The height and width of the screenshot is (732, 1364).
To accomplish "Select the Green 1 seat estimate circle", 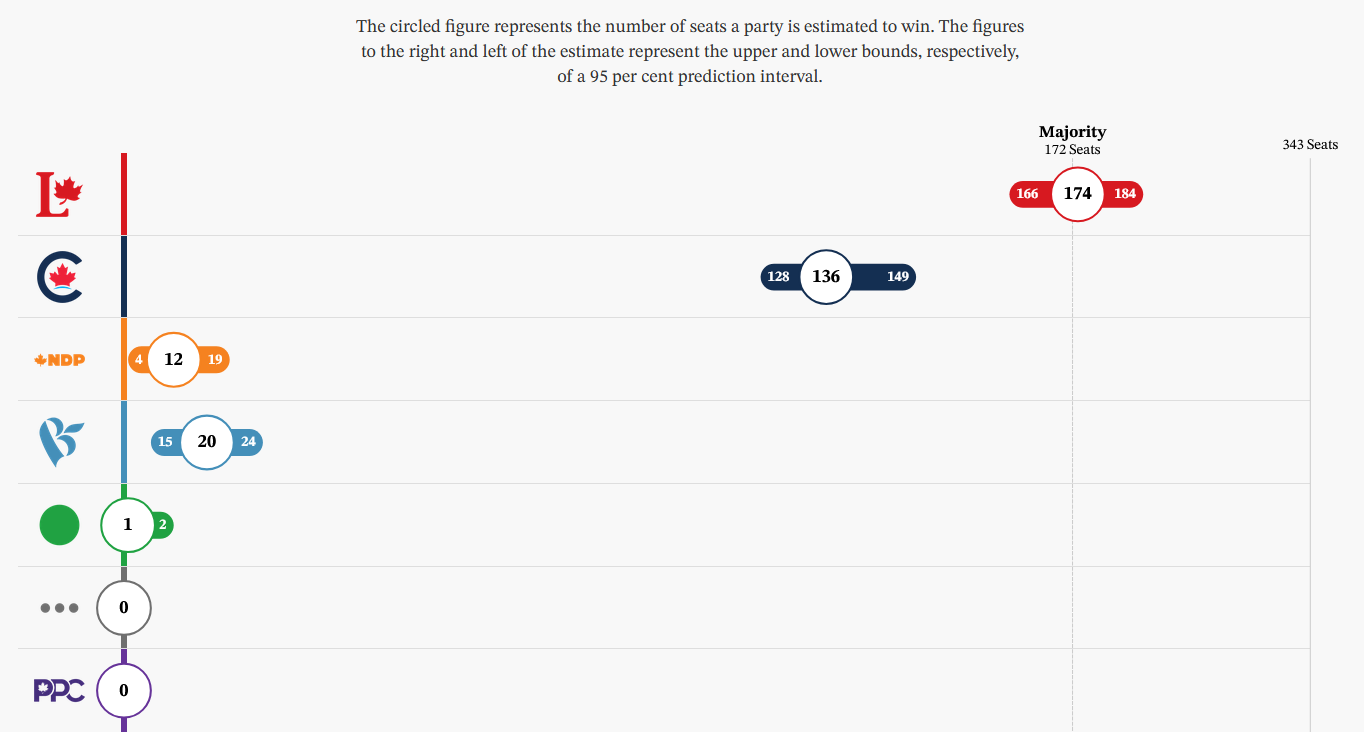I will [x=128, y=525].
